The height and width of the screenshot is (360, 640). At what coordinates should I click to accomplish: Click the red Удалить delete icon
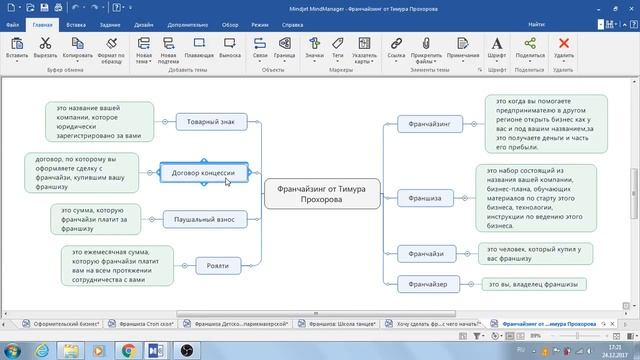tap(564, 43)
